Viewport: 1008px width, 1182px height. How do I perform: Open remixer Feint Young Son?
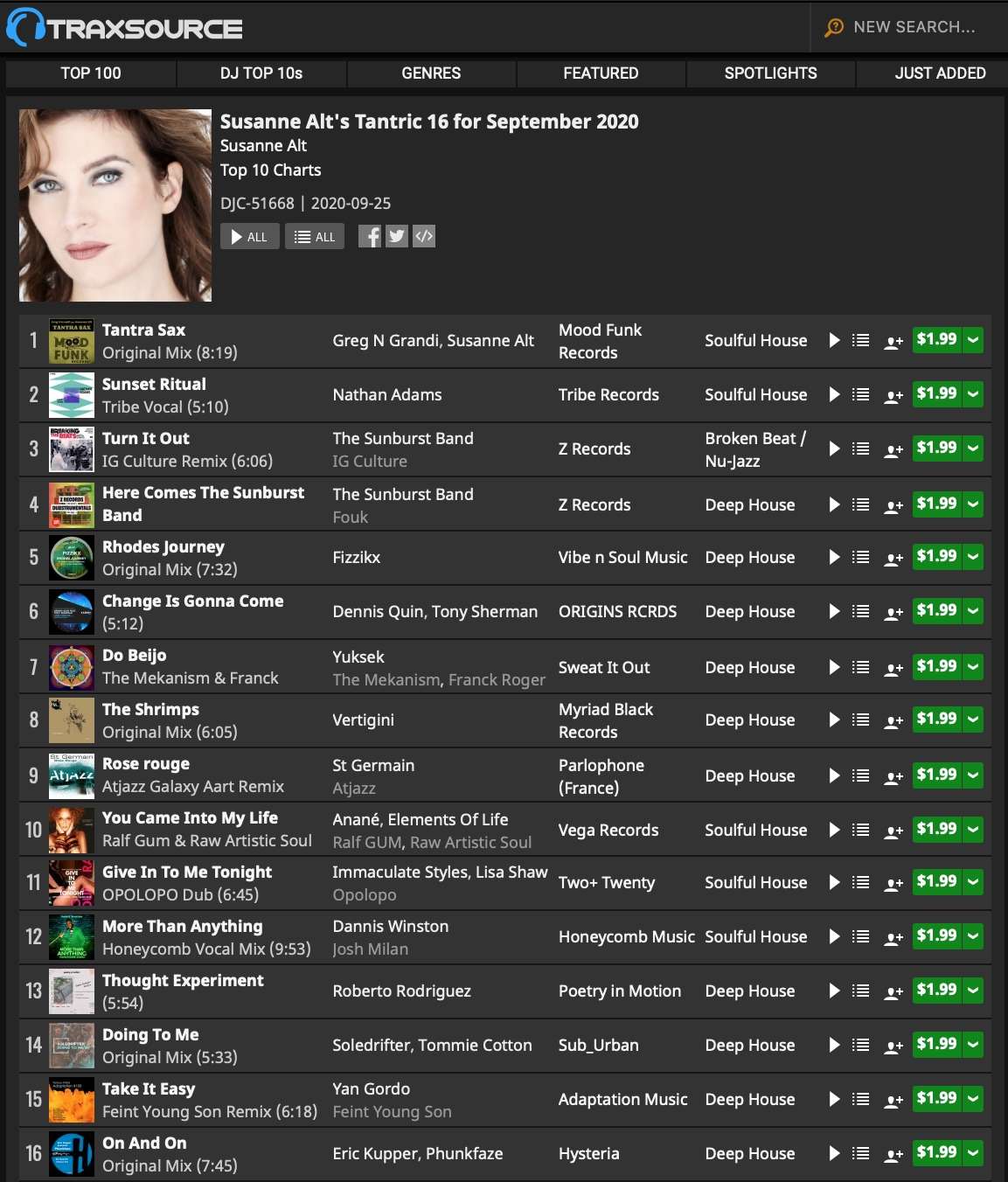[392, 1111]
